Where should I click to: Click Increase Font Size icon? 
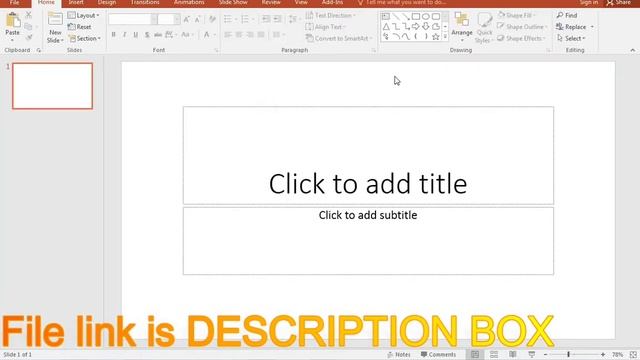pos(187,19)
